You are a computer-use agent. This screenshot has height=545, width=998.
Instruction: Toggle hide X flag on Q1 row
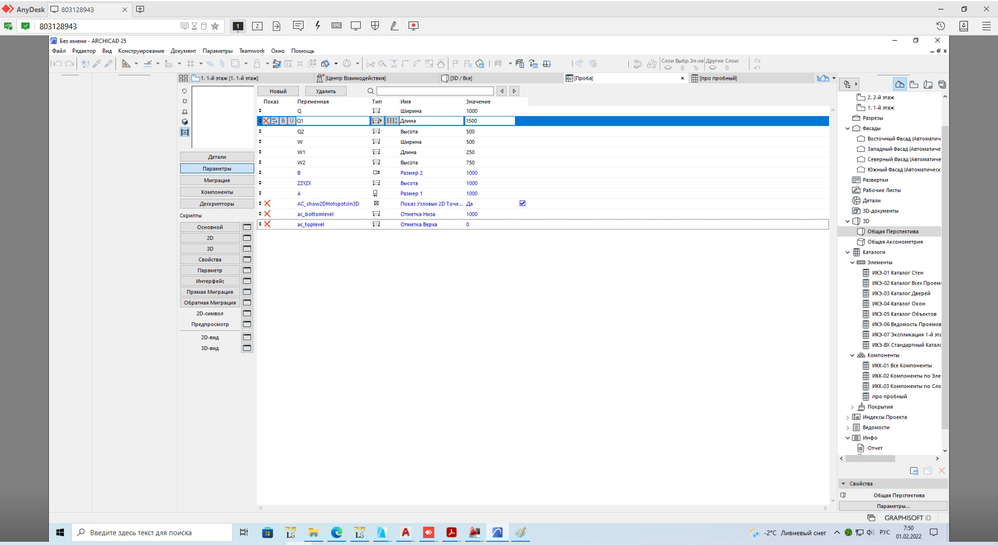click(267, 121)
